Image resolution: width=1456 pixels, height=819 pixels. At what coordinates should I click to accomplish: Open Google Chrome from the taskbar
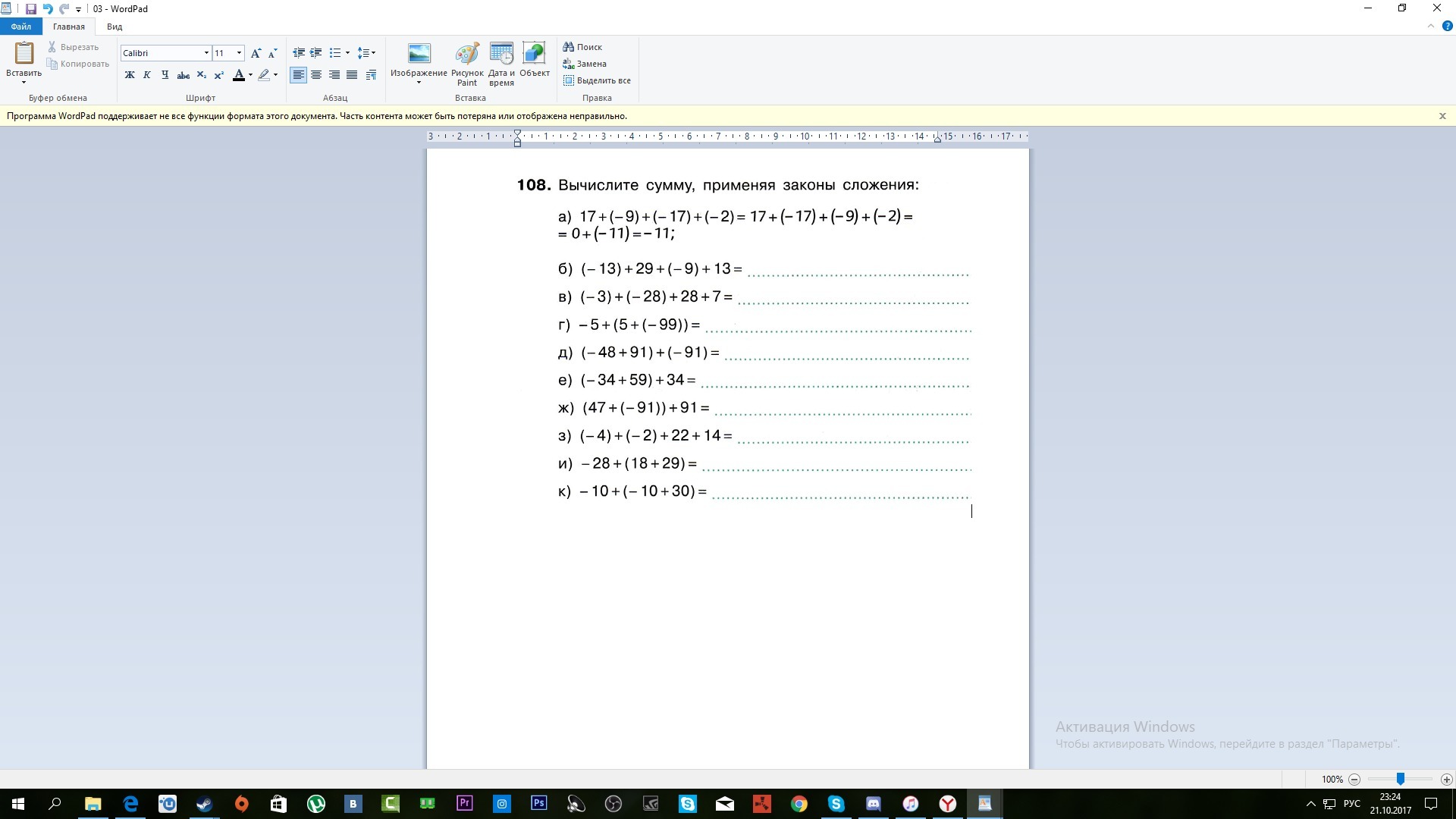coord(799,804)
